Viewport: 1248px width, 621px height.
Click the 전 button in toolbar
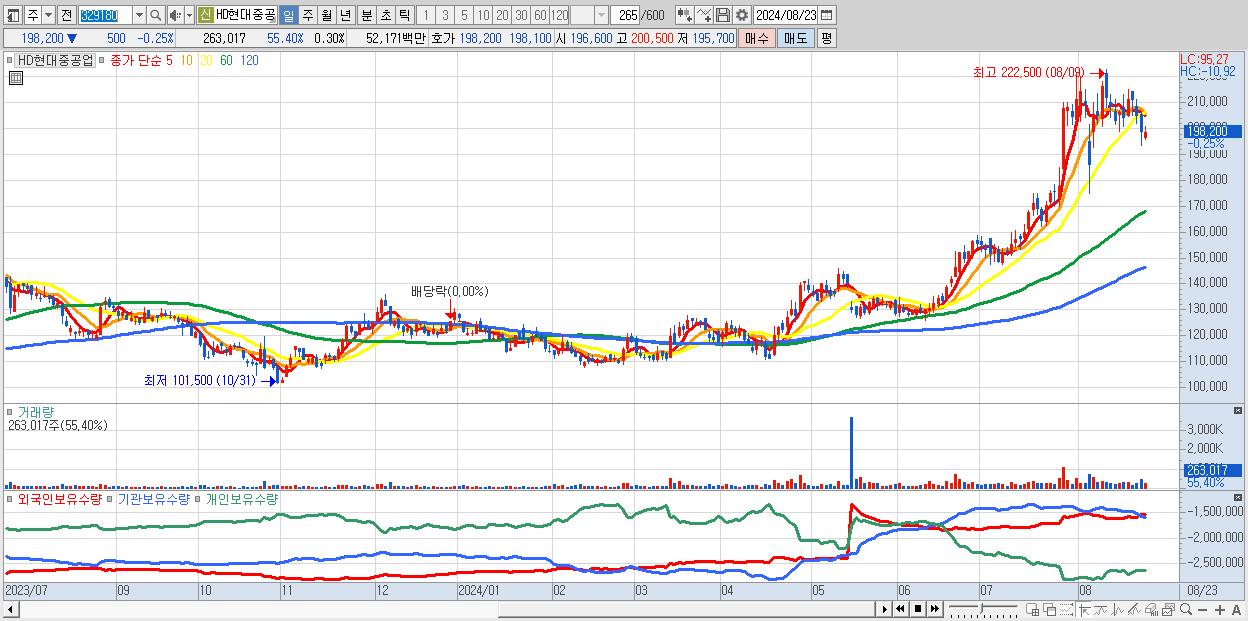66,15
